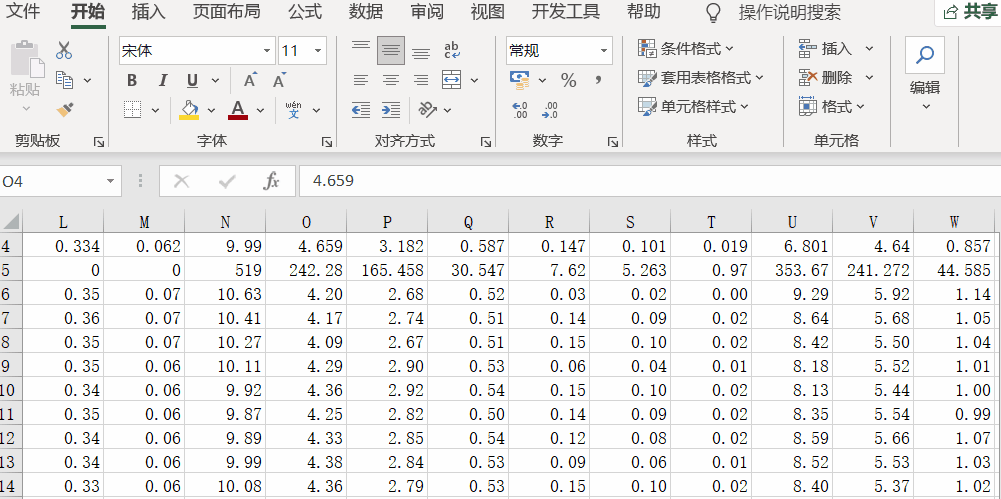
Task: Expand underline style arrow
Action: pyautogui.click(x=216, y=80)
